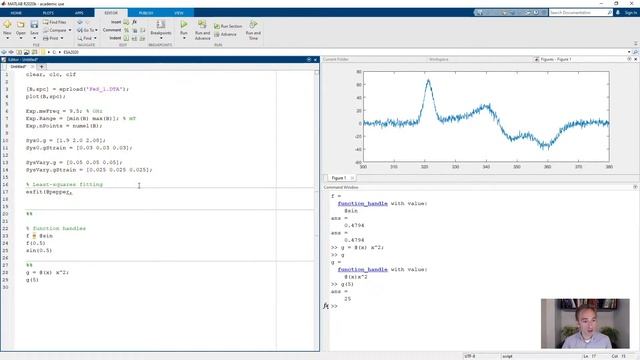Click the first function_handle link in Command Window
The width and height of the screenshot is (640, 360).
(x=362, y=203)
